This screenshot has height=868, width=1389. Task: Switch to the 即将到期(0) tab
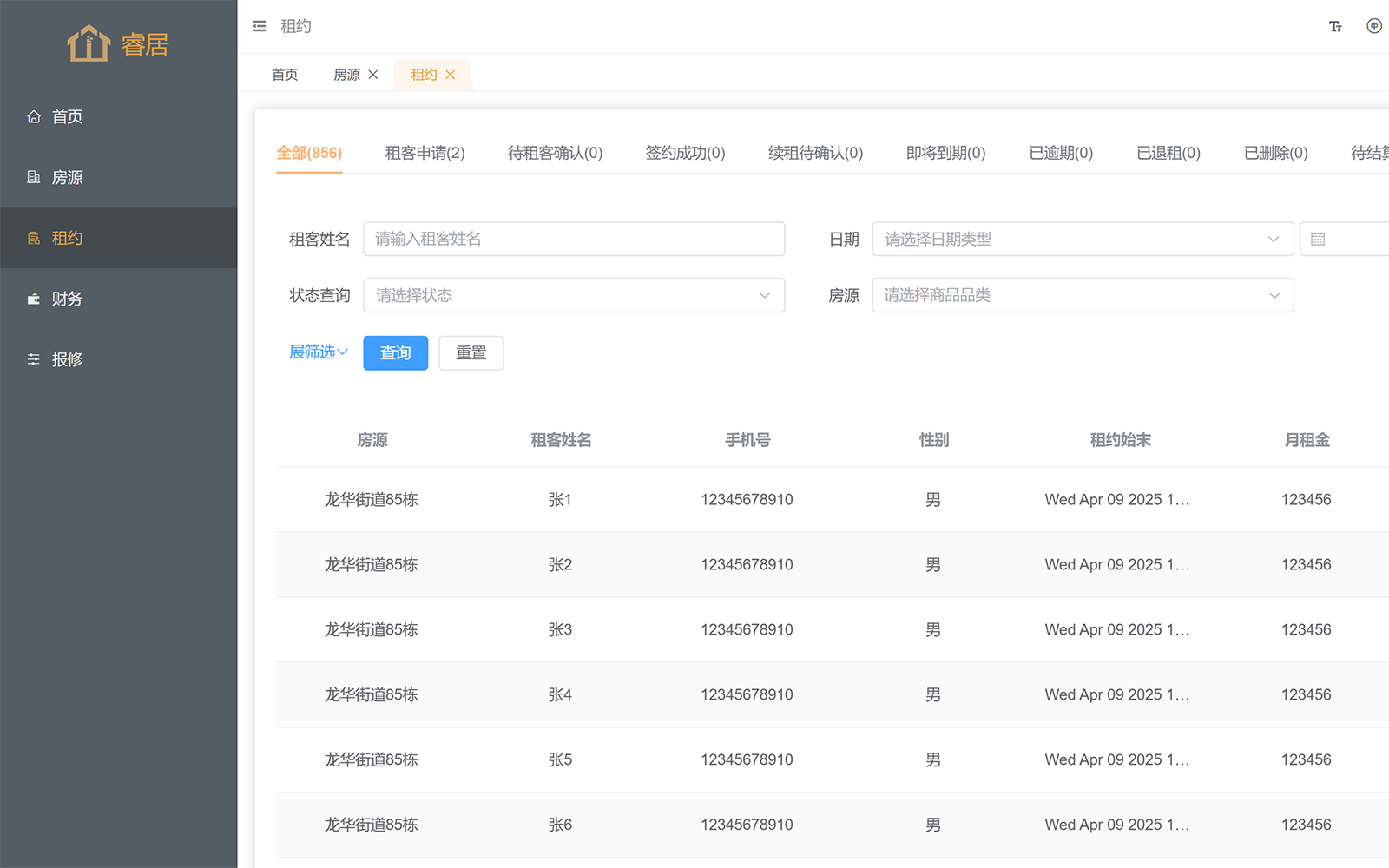[x=945, y=153]
